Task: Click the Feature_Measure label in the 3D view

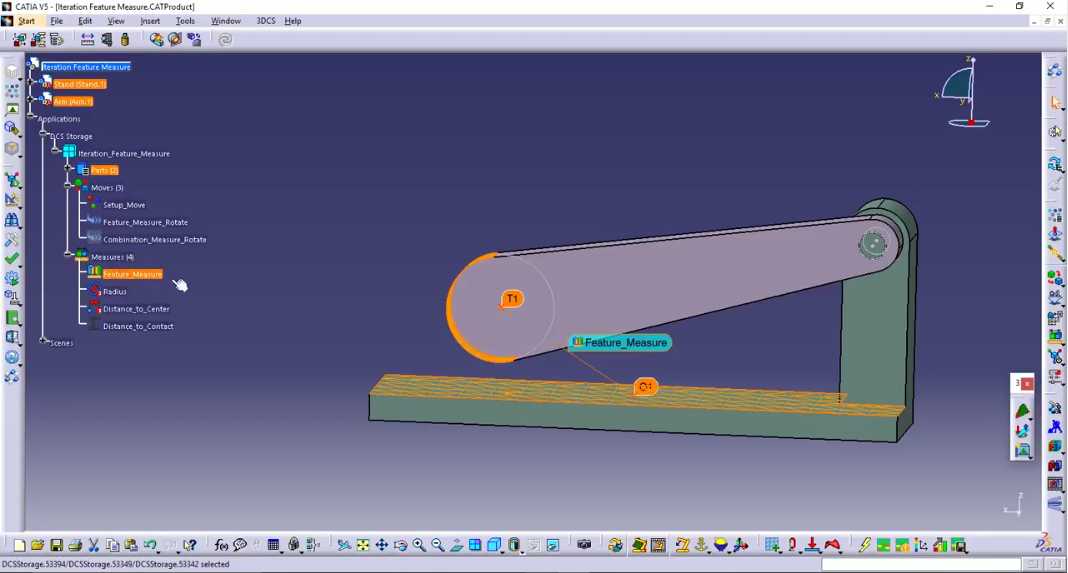Action: pyautogui.click(x=620, y=343)
